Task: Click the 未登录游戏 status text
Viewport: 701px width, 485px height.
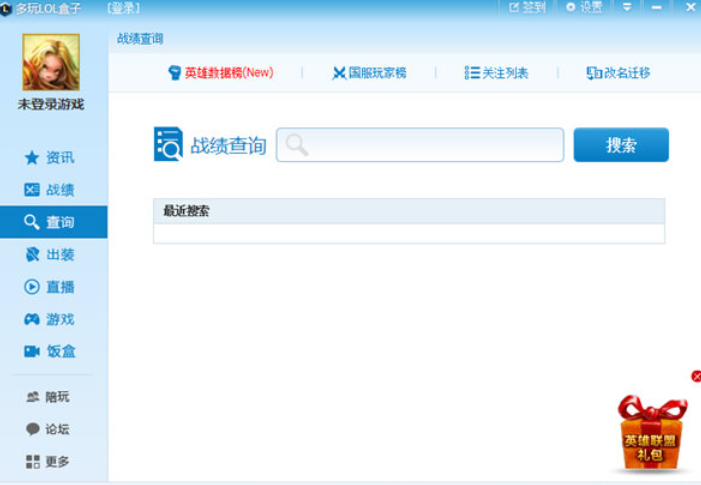Action: 51,104
